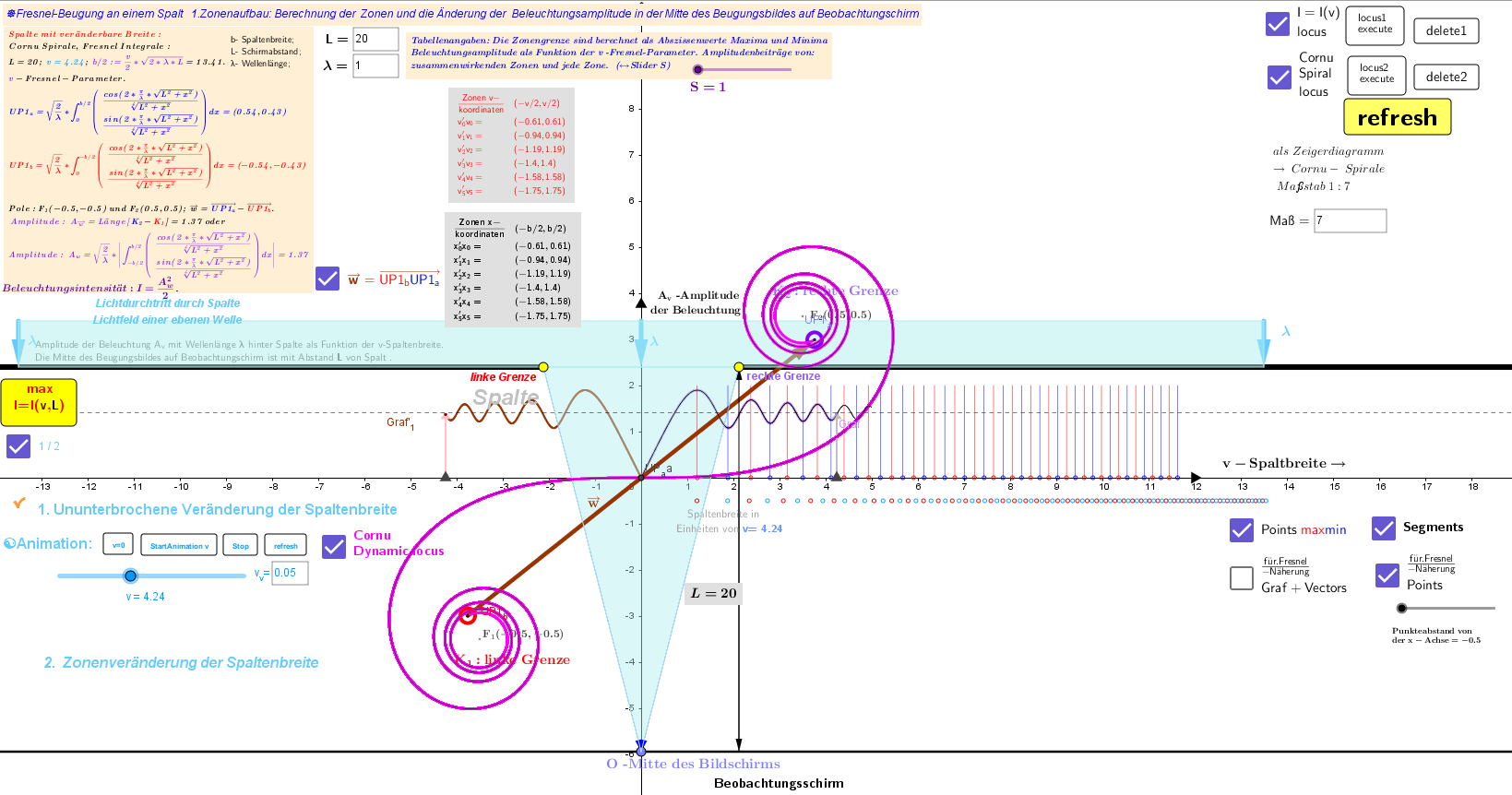The width and height of the screenshot is (1512, 795).
Task: Click the large yellow 'refresh' button
Action: pos(1398,117)
